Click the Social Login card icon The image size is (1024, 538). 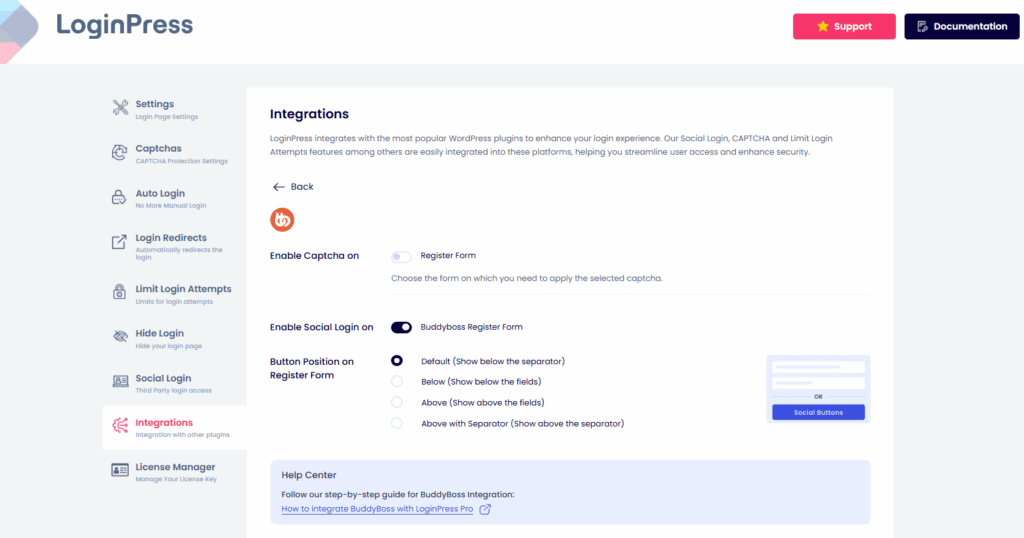[120, 381]
